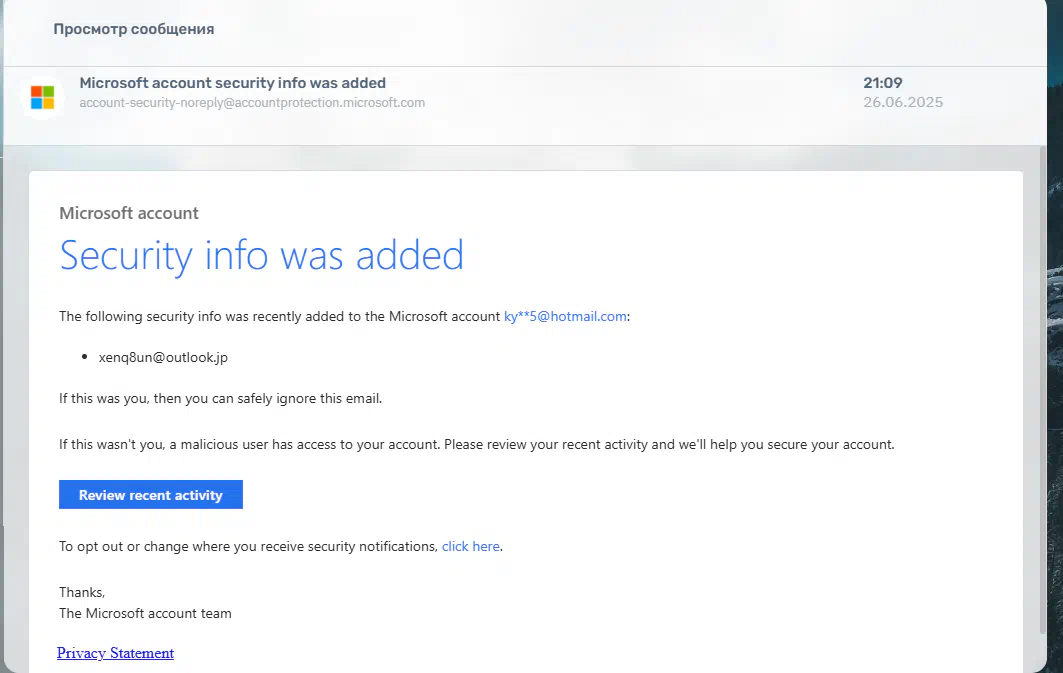
Task: Click the vertical scrollbar of the message
Action: (x=1043, y=390)
